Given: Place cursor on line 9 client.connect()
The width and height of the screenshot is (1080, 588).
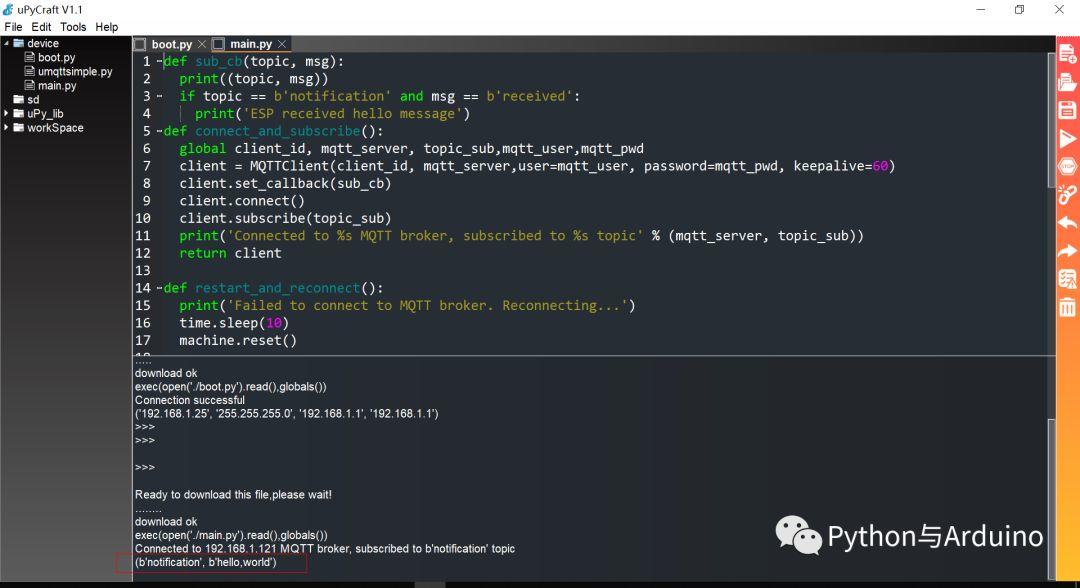Looking at the screenshot, I should [242, 201].
